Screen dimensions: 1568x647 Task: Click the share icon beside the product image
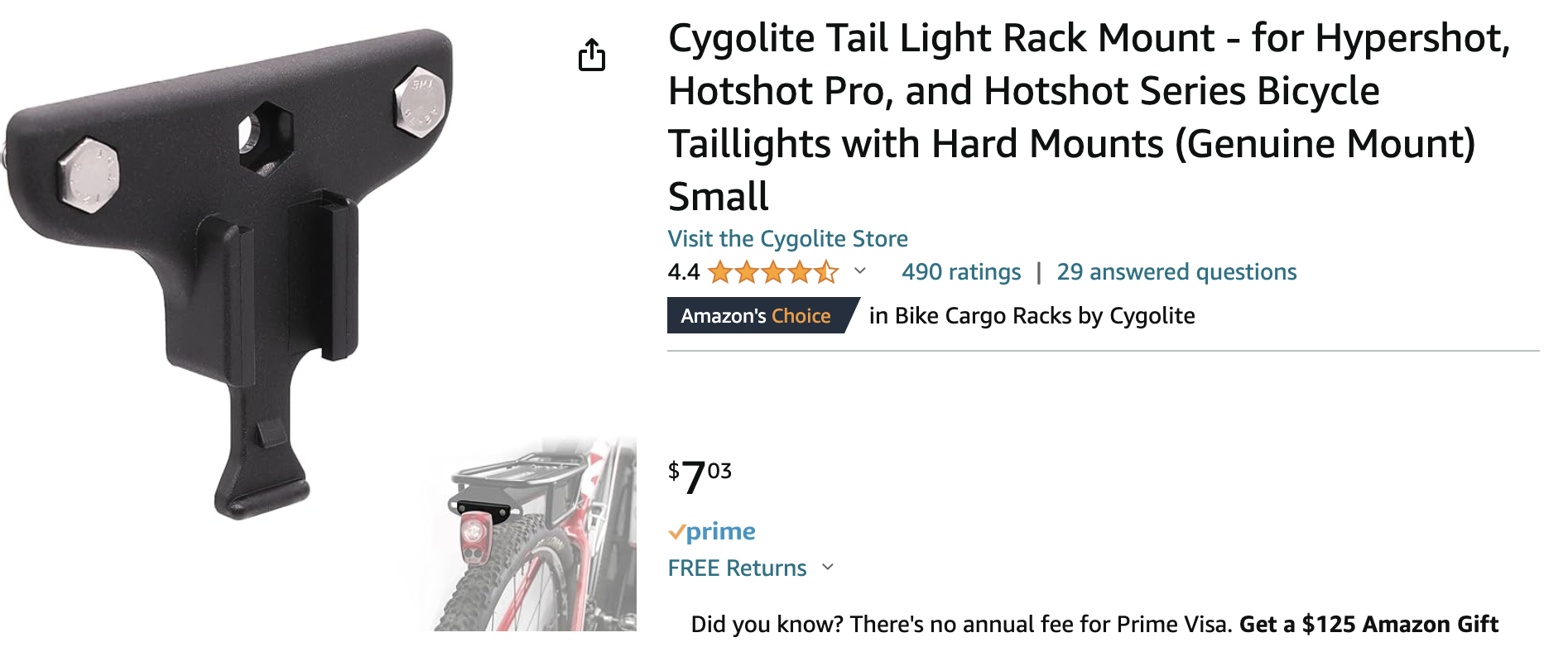tap(592, 55)
